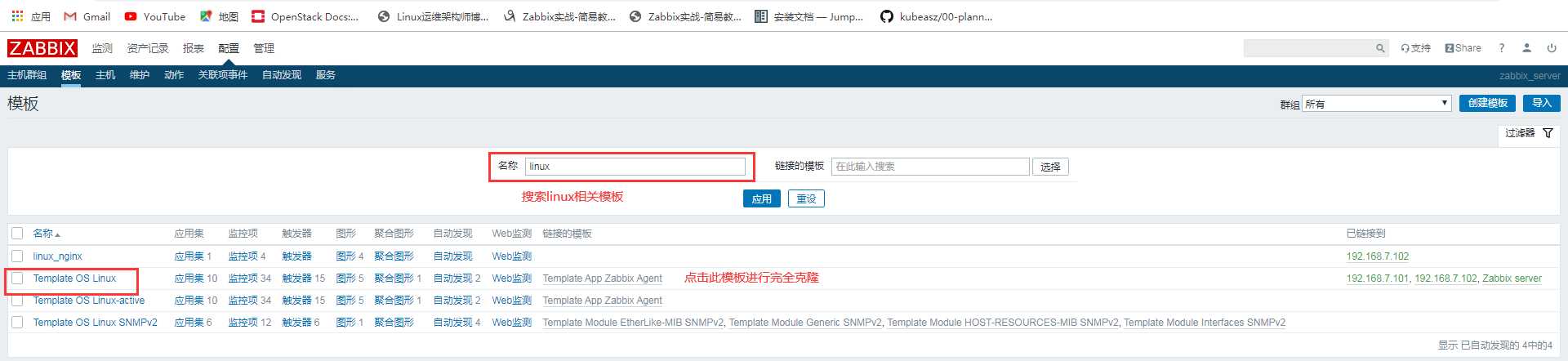Open 自动发现 4 for Template OS Linux SNMPv2

click(452, 323)
